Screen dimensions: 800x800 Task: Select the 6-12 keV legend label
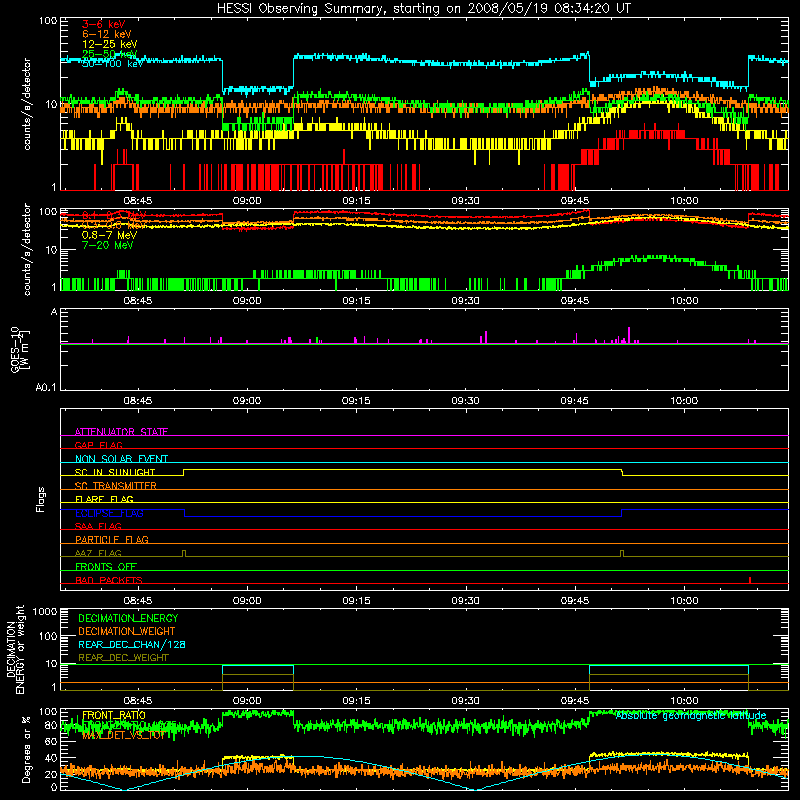[107, 34]
